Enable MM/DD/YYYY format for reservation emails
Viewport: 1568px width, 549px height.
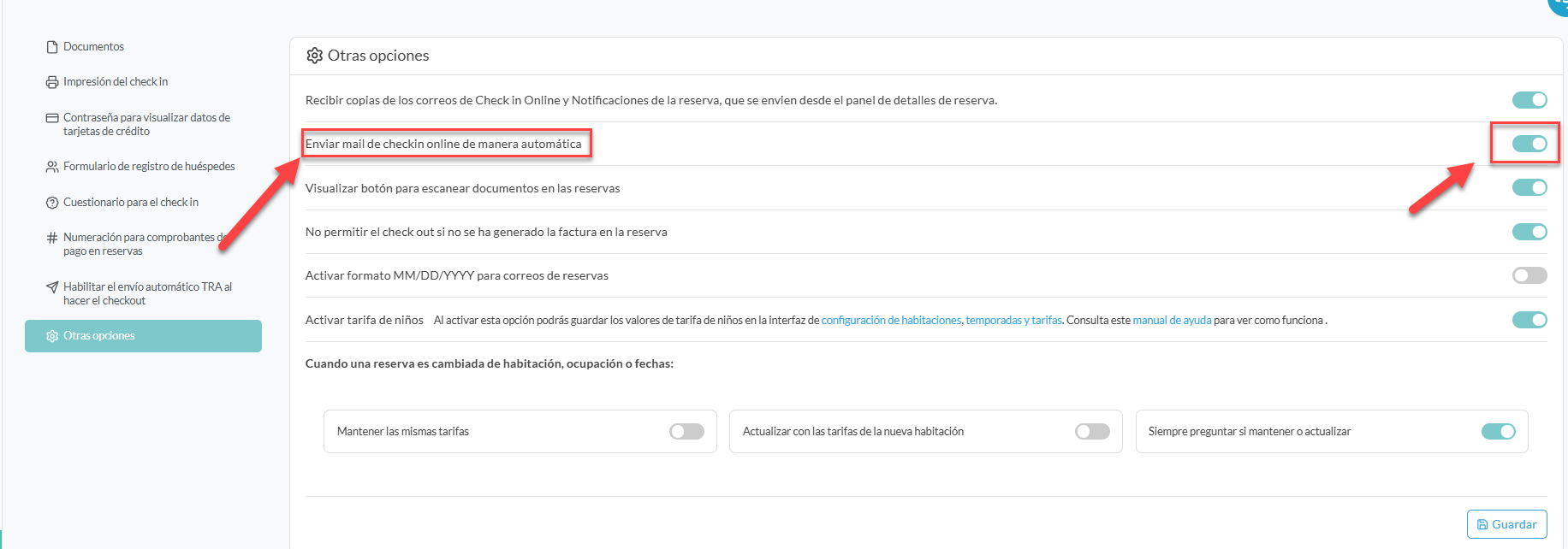tap(1529, 275)
